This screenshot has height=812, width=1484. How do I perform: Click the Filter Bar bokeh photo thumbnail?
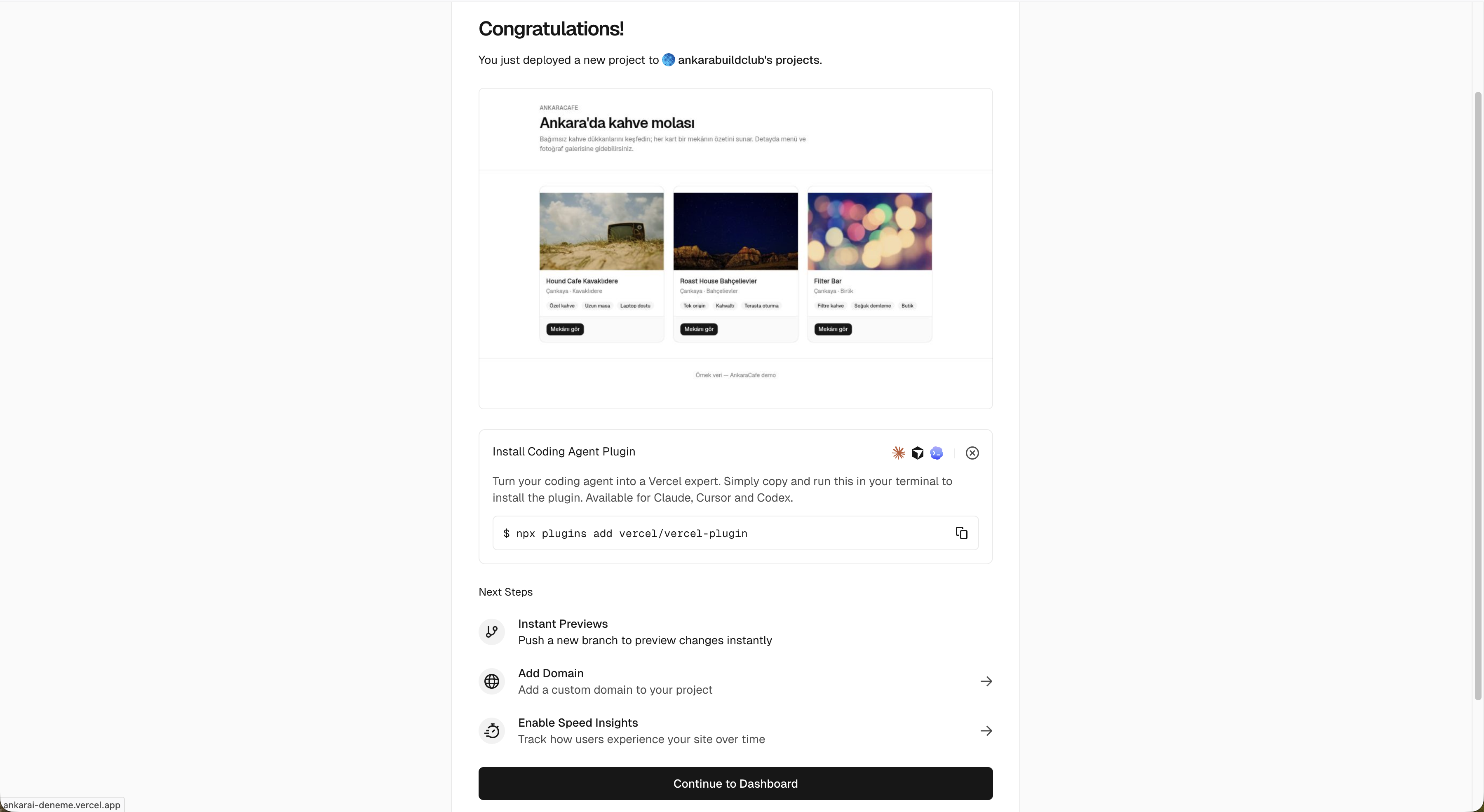pos(869,230)
